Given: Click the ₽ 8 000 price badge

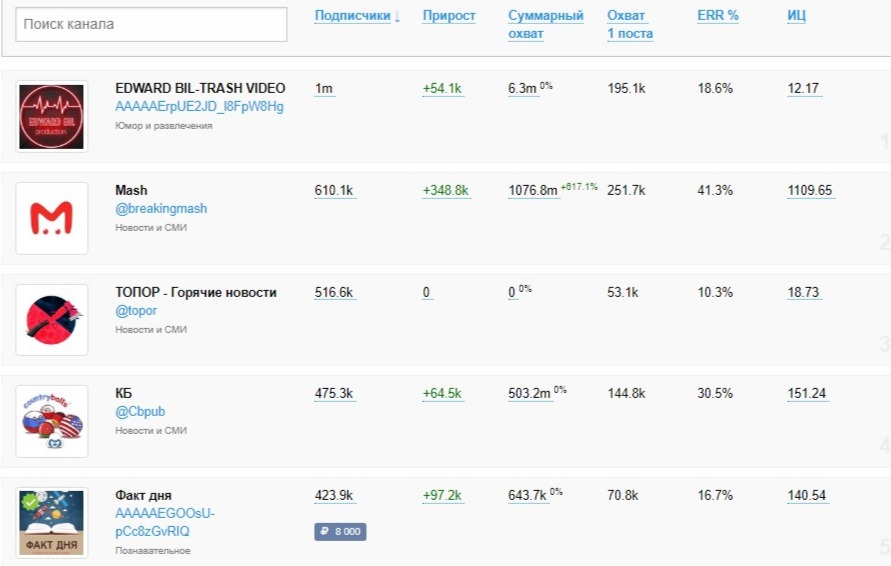Looking at the screenshot, I should click(340, 532).
